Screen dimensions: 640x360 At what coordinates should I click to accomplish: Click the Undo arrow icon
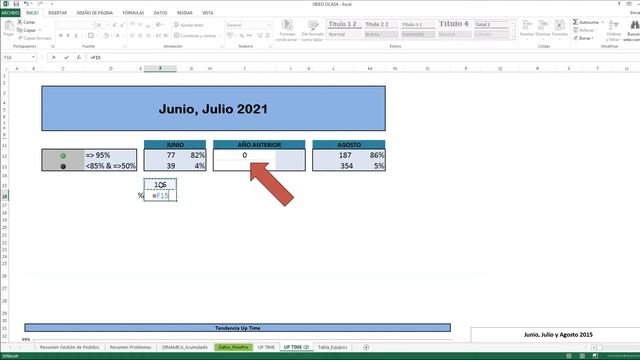26,4
